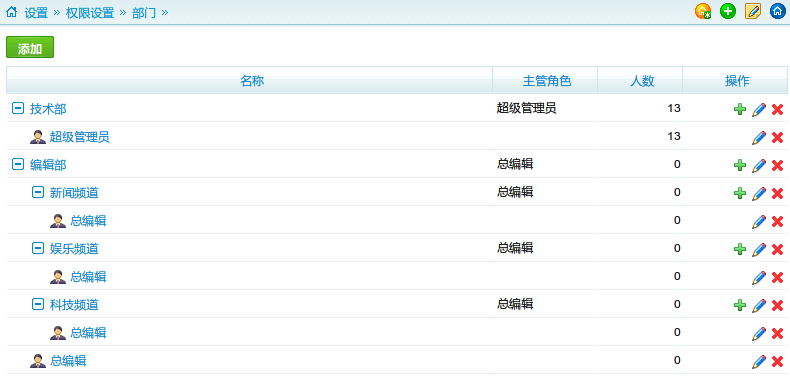Delete the 总编辑 role under 科技频道
Image resolution: width=790 pixels, height=384 pixels.
pyautogui.click(x=777, y=333)
